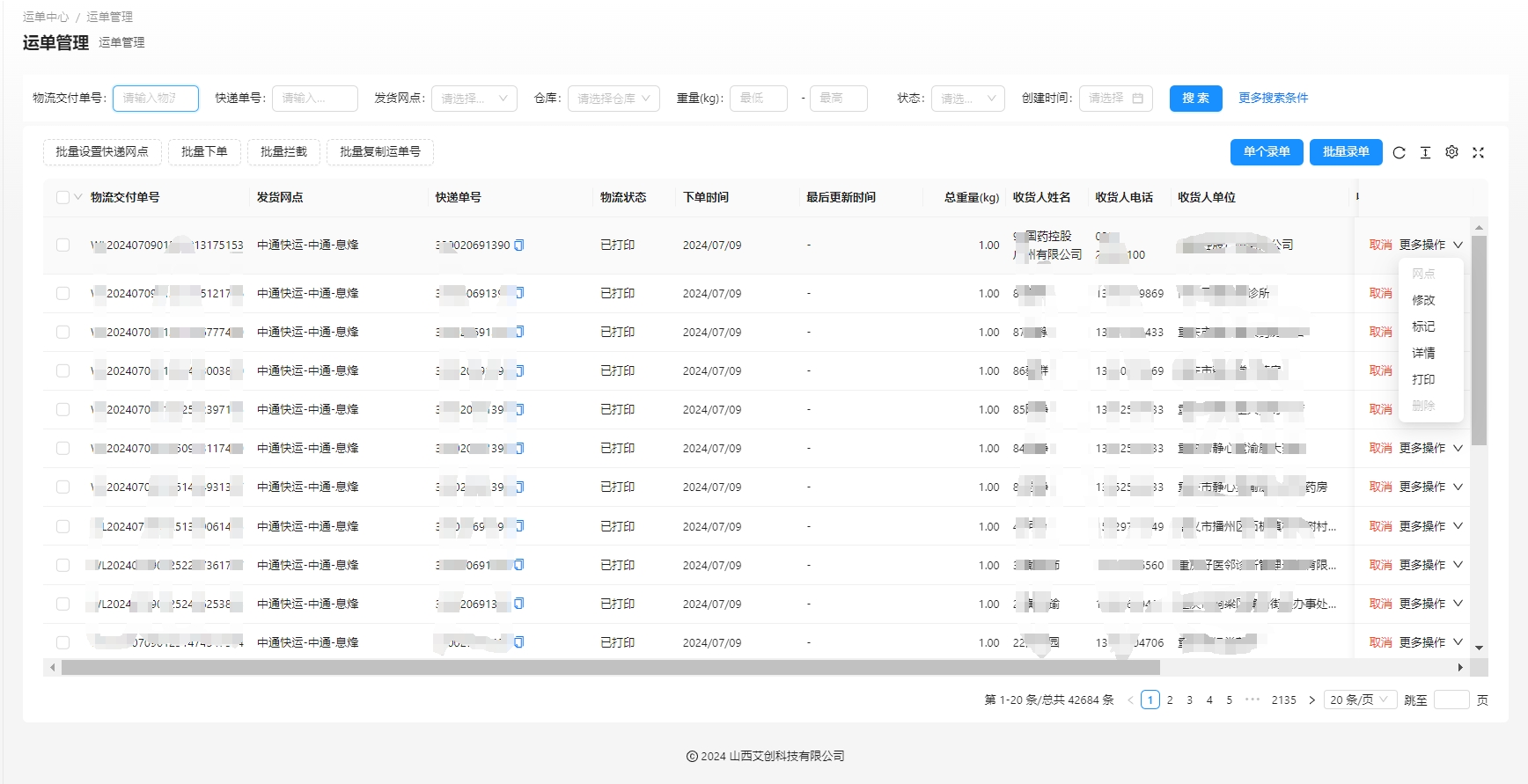Copy express number in row 3617

click(x=519, y=565)
